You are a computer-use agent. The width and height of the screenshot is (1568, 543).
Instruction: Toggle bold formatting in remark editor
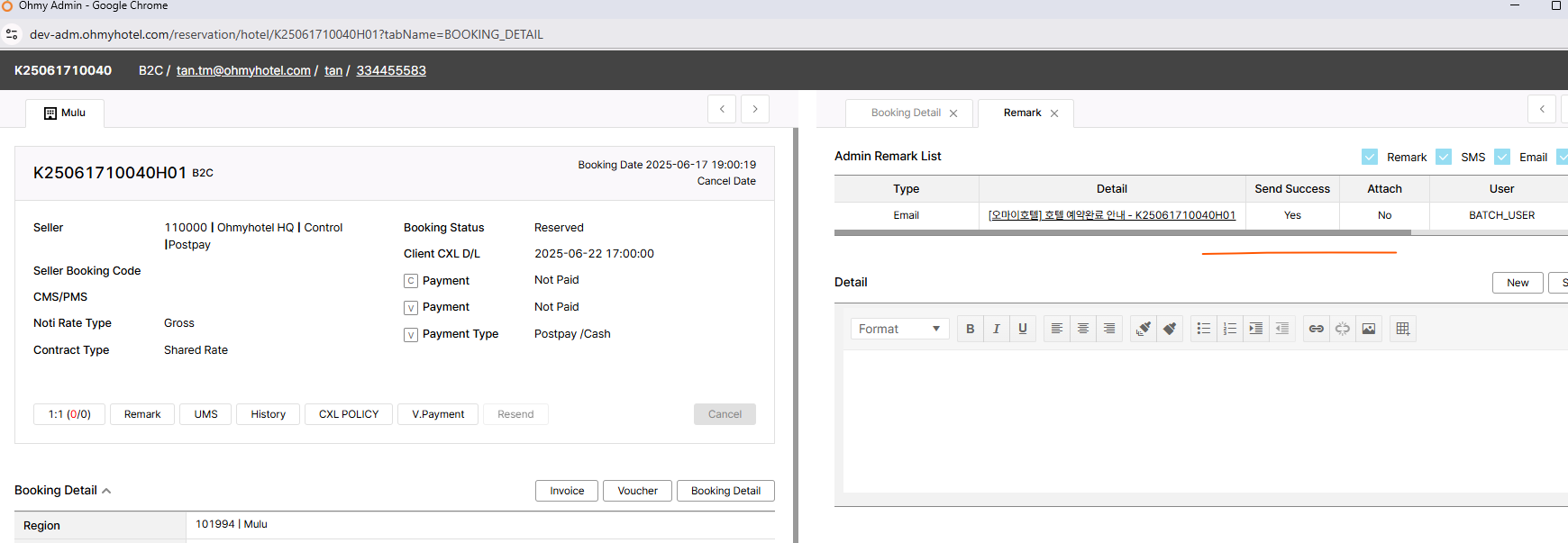tap(970, 329)
